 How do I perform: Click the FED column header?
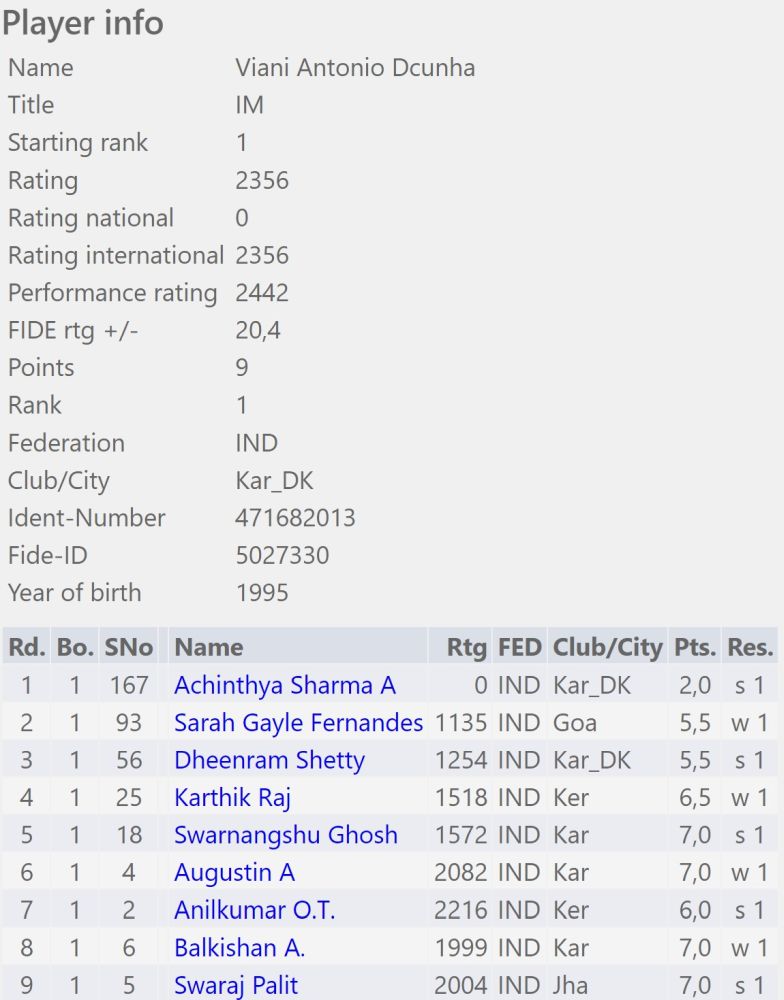click(519, 647)
